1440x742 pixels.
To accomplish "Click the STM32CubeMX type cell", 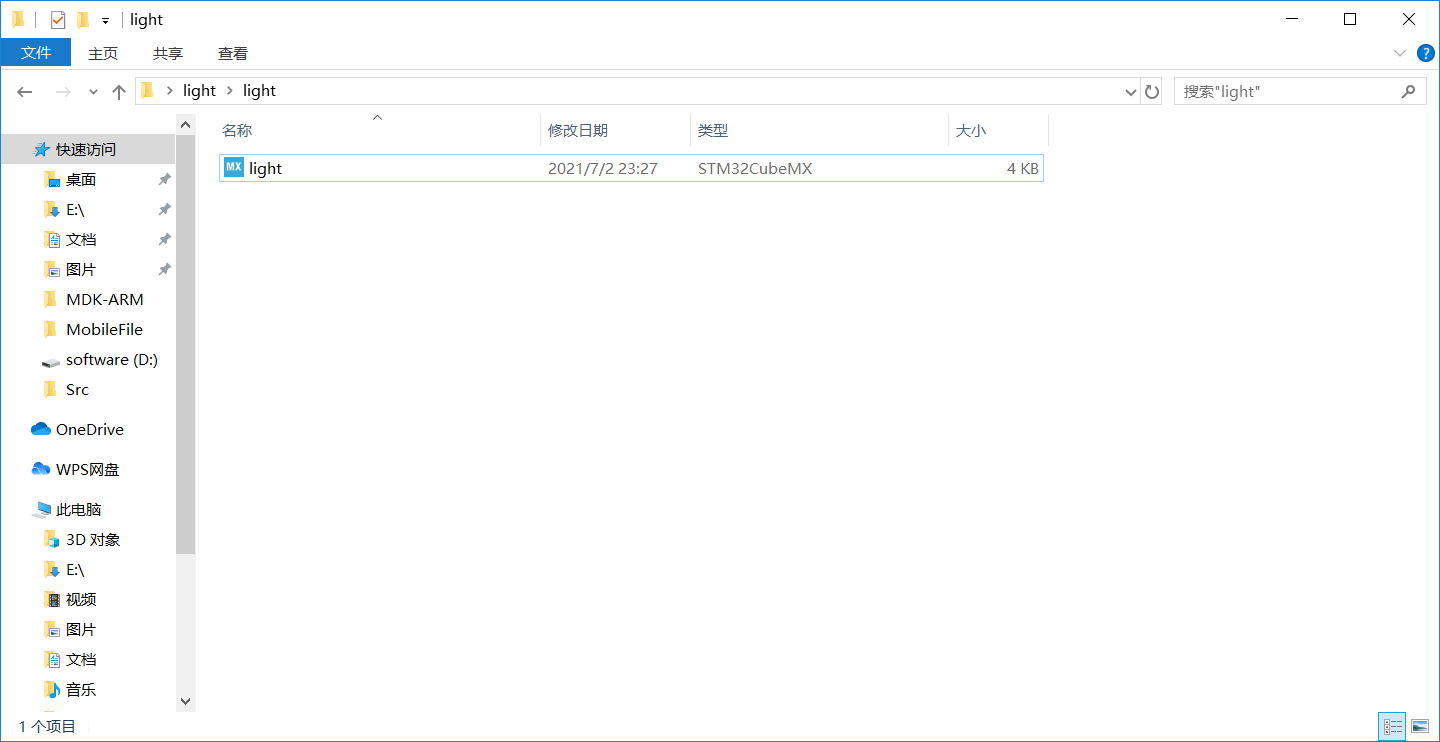I will [x=755, y=169].
